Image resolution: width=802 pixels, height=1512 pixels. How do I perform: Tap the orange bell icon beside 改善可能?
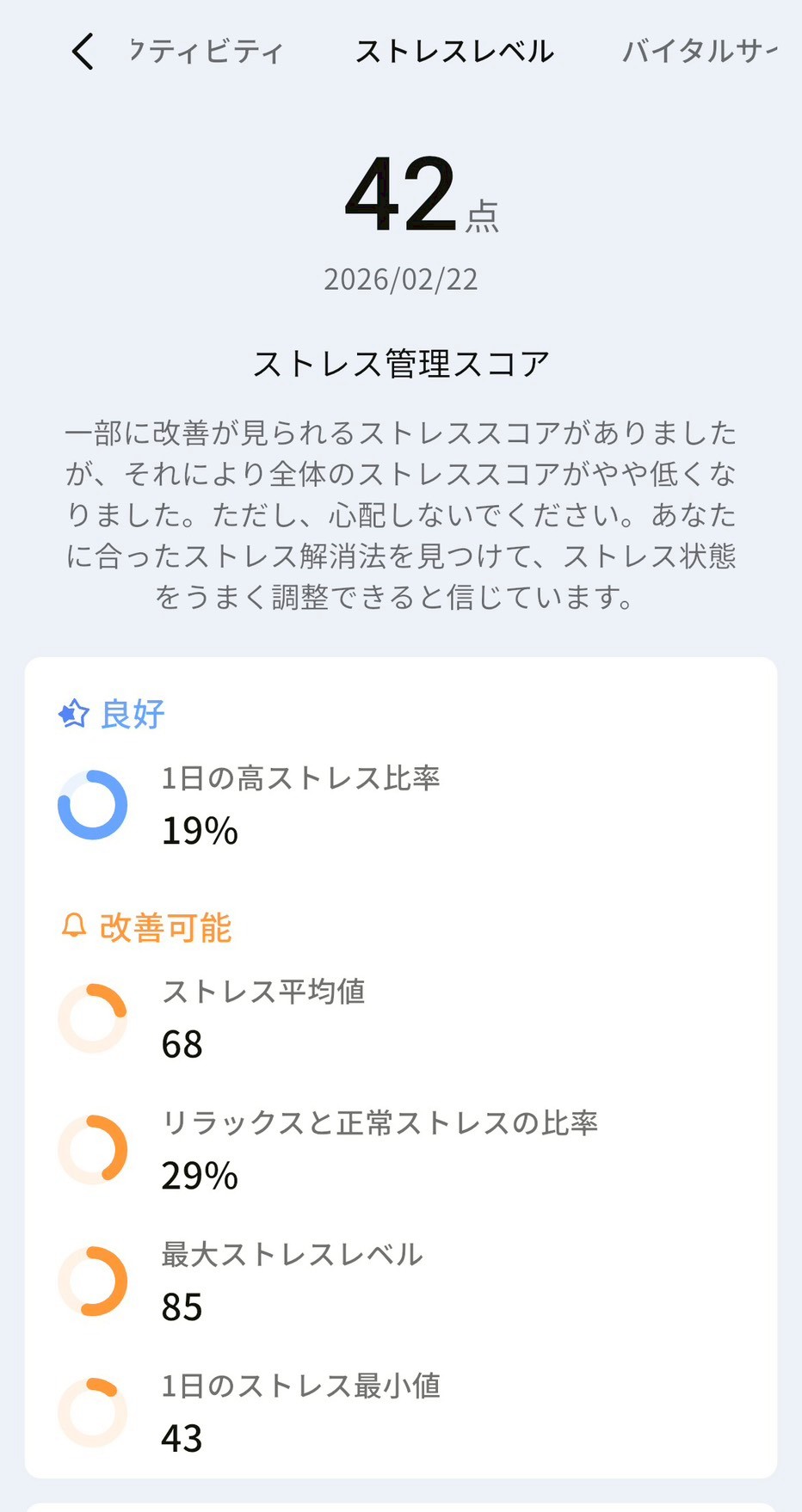(x=74, y=926)
